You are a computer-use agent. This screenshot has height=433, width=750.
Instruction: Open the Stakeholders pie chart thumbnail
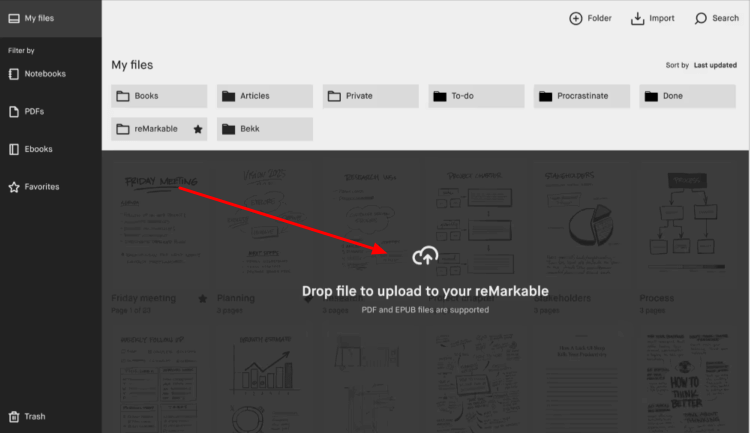[x=581, y=225]
